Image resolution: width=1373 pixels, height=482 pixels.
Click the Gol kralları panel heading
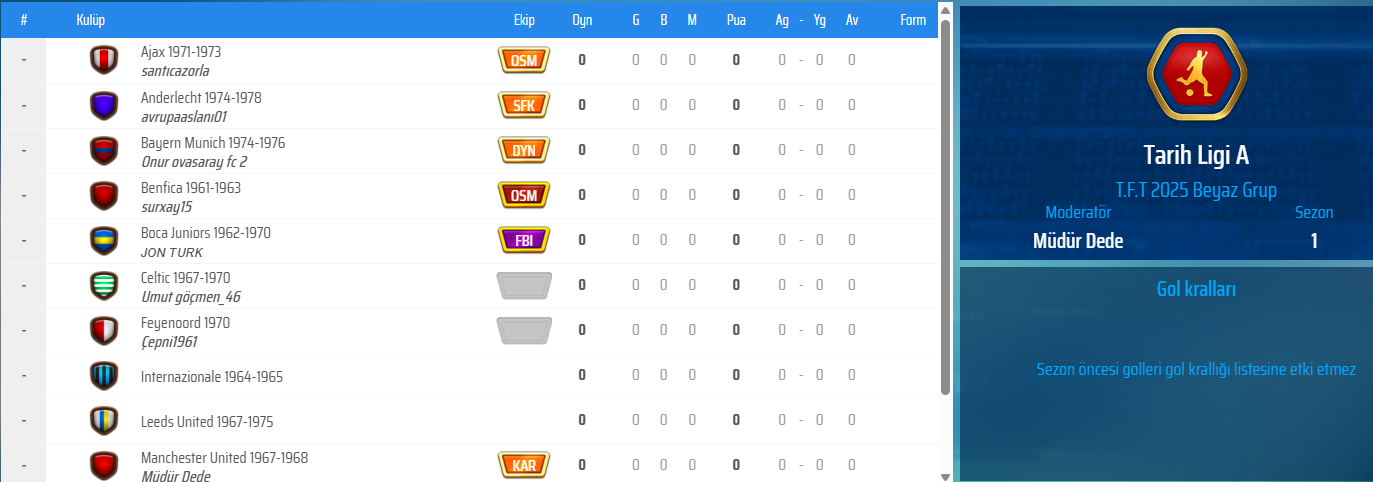pyautogui.click(x=1196, y=289)
